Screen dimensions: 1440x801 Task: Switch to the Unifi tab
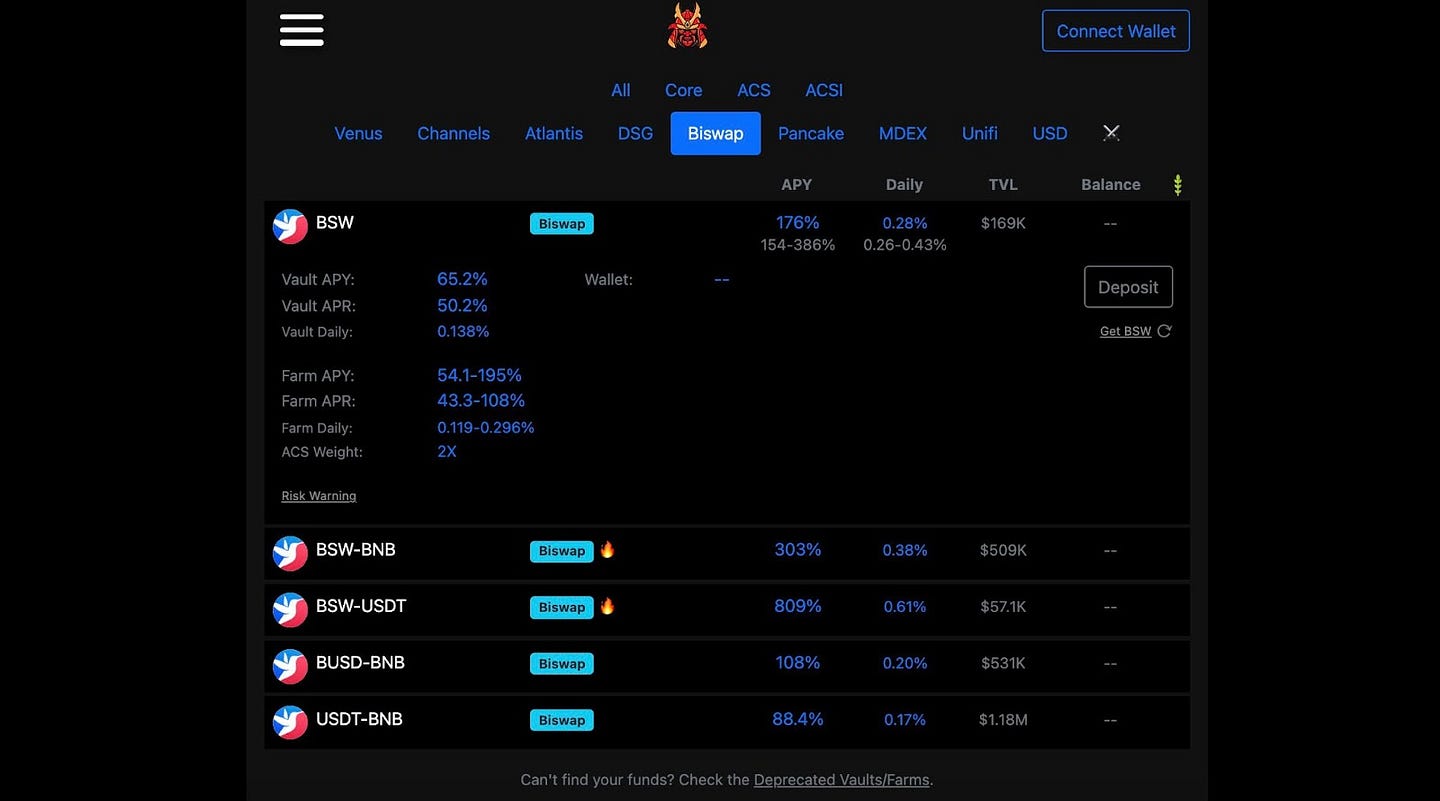click(980, 133)
